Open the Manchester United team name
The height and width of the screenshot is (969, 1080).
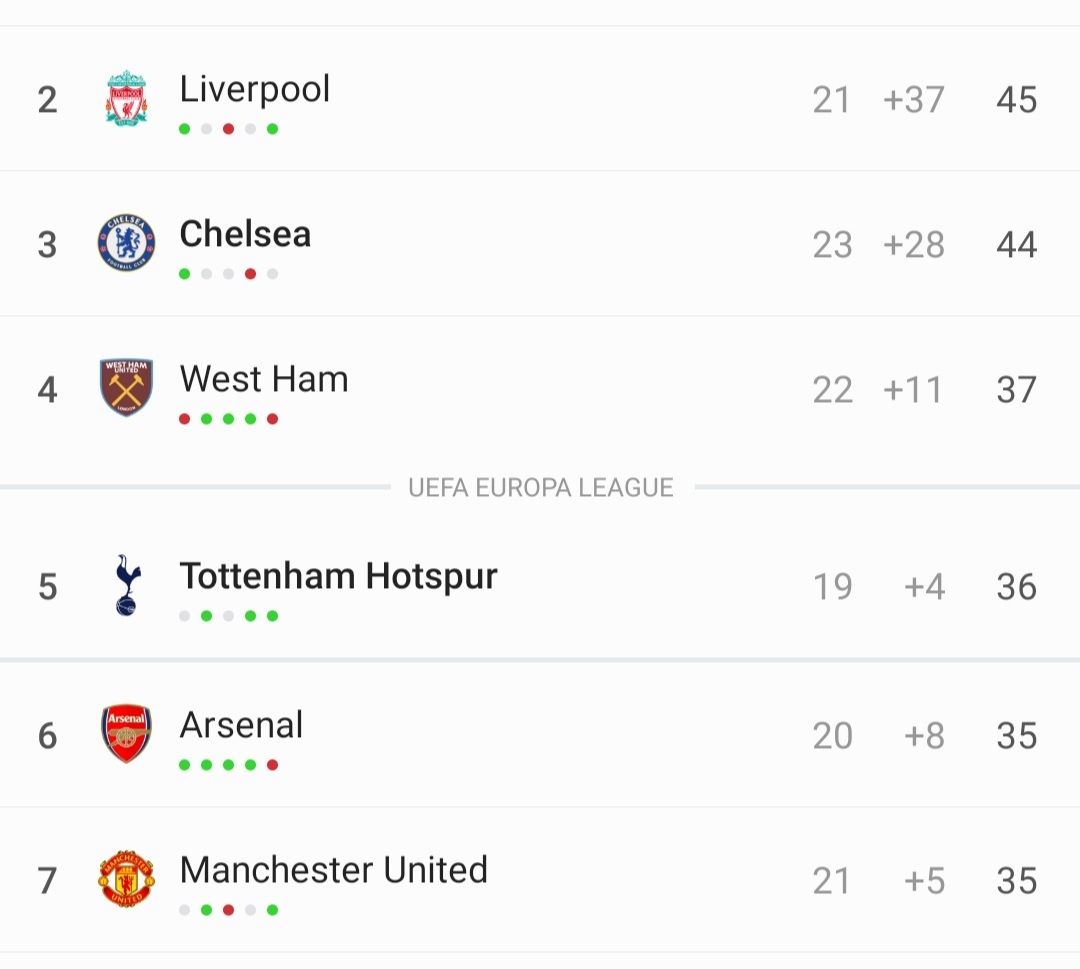[x=333, y=870]
